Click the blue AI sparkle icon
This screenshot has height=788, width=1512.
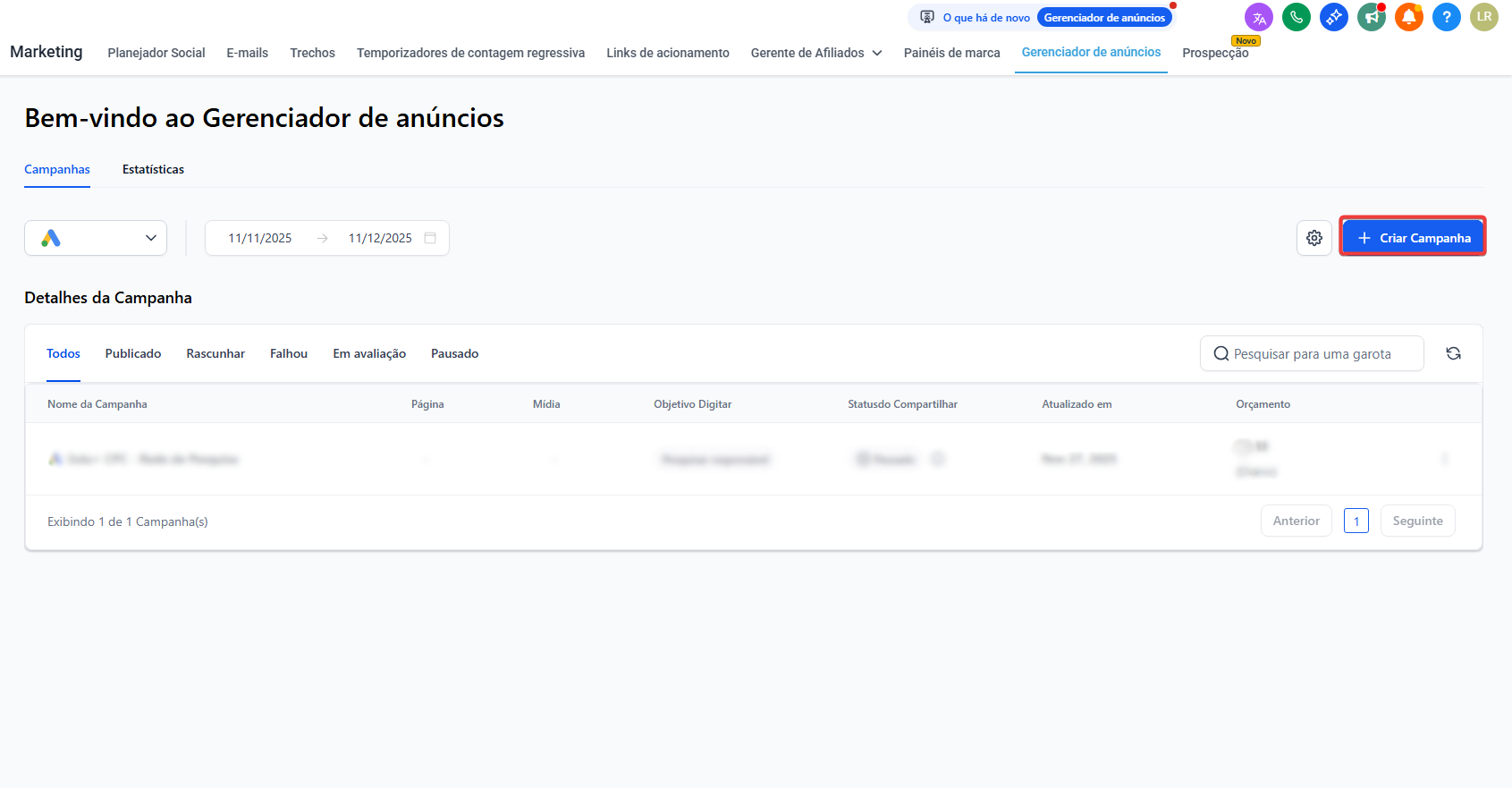point(1333,17)
